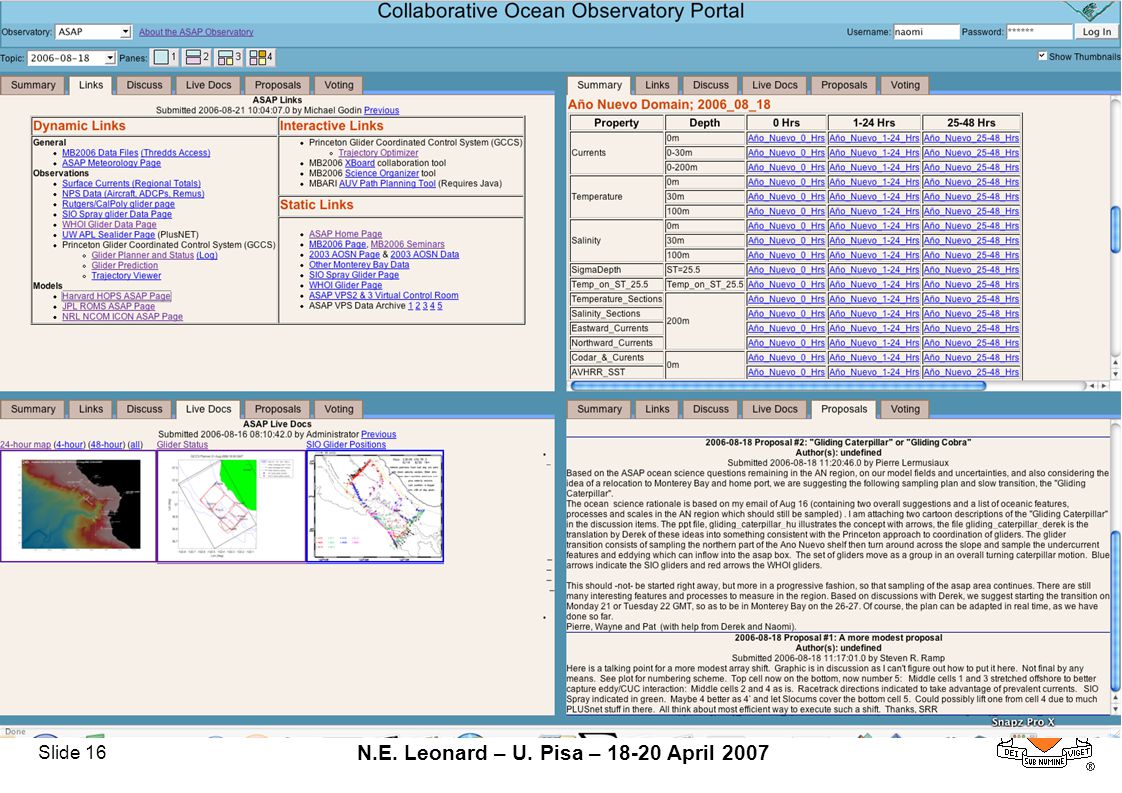Viewport: 1122px width, 793px height.
Task: Open MB2006 Seminars link
Action: [x=407, y=244]
